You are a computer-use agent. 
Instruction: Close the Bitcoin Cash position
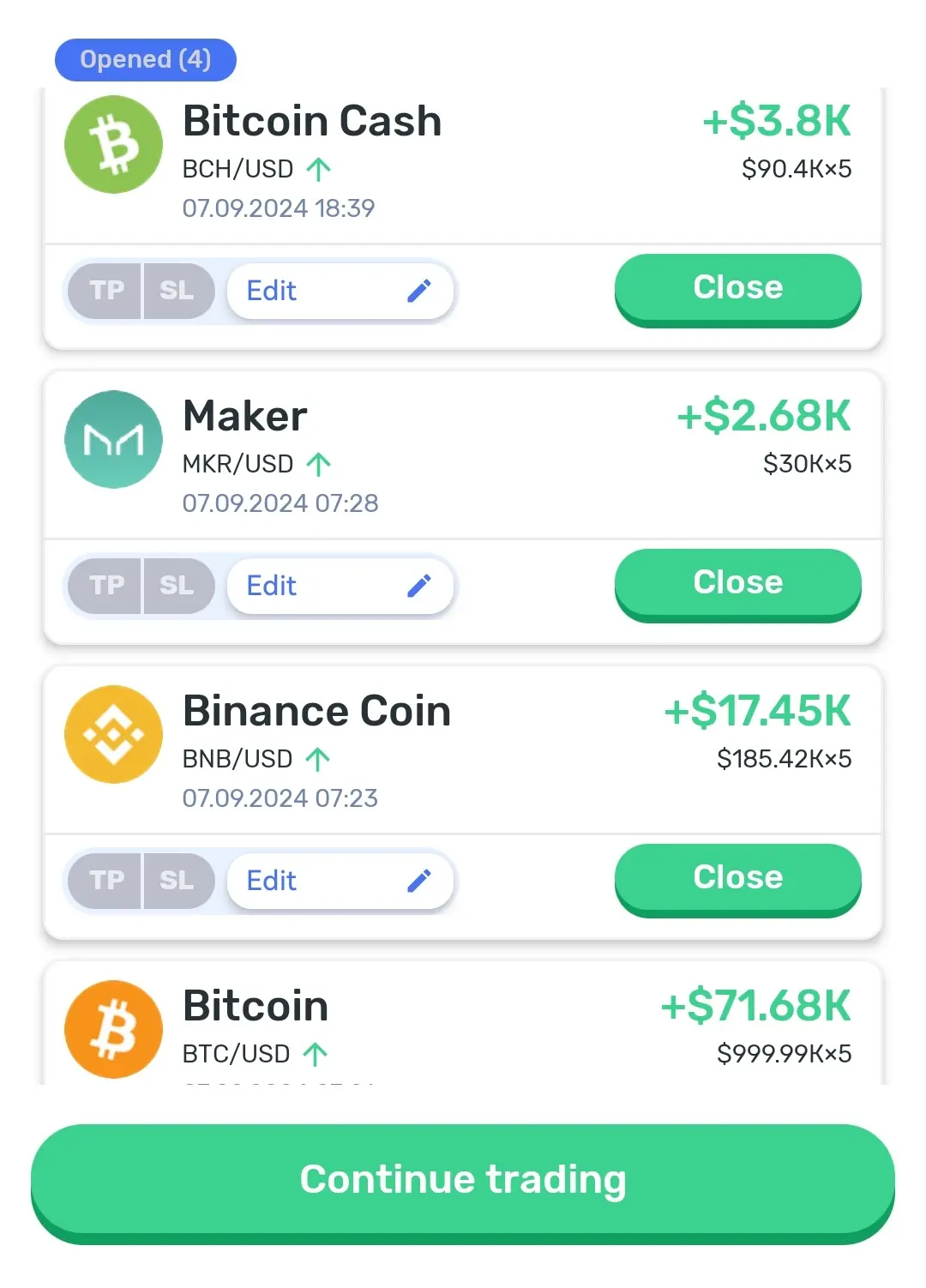coord(738,290)
